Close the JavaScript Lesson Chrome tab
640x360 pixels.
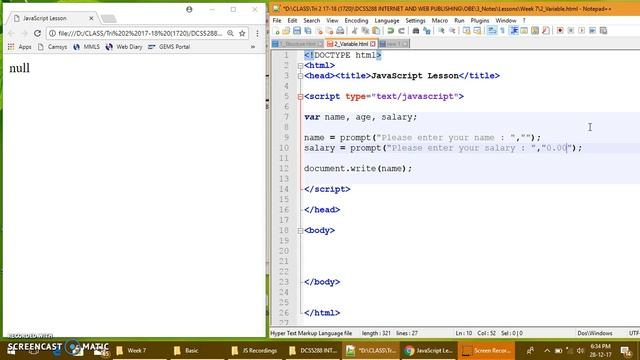(x=91, y=18)
